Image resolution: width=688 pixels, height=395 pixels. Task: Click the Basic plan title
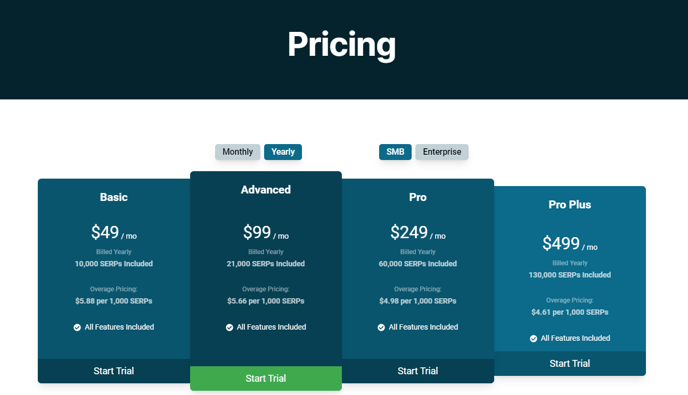pyautogui.click(x=114, y=198)
